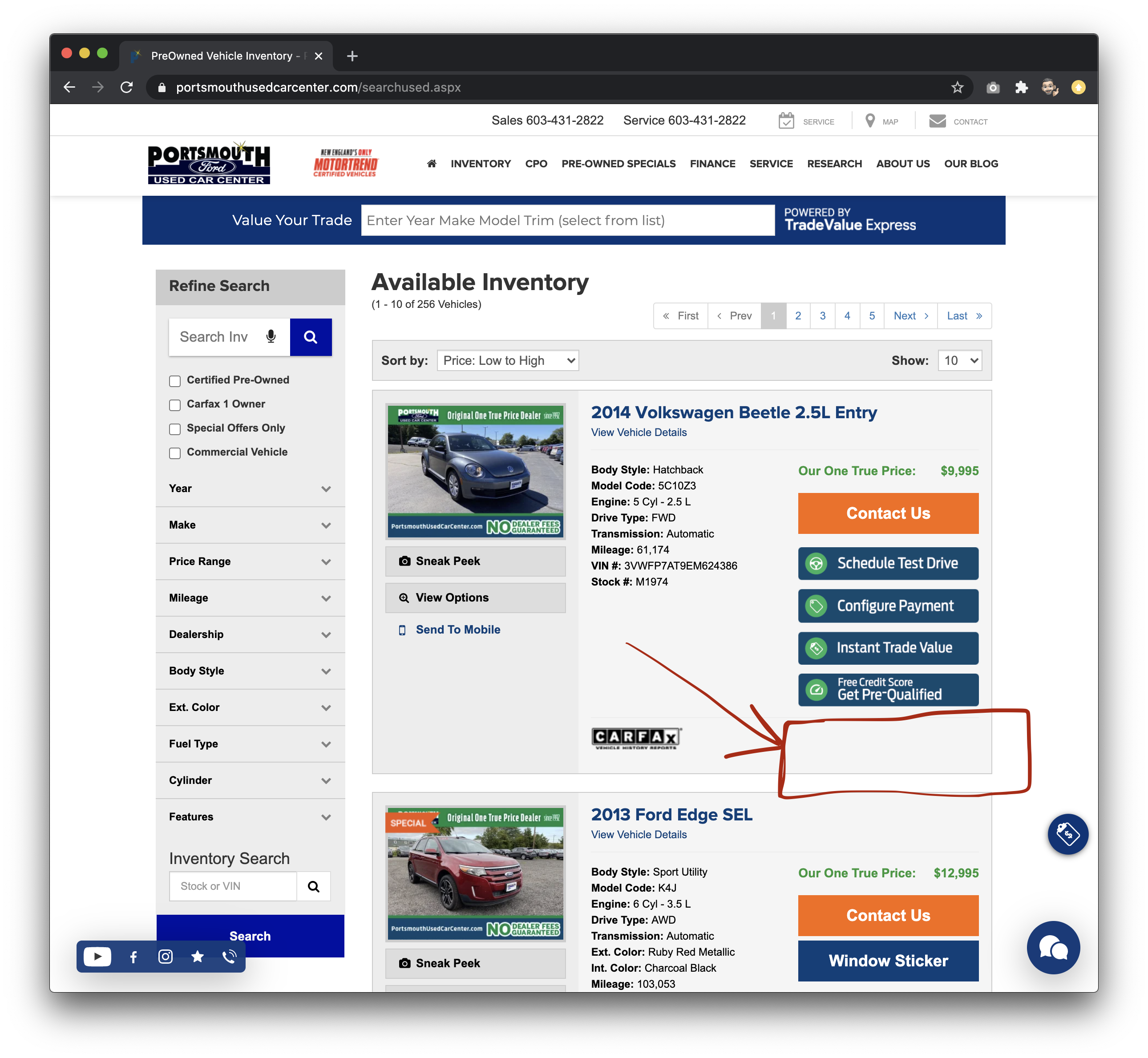Click the blue magnifier search button
Viewport: 1148px width, 1058px height.
click(x=310, y=337)
